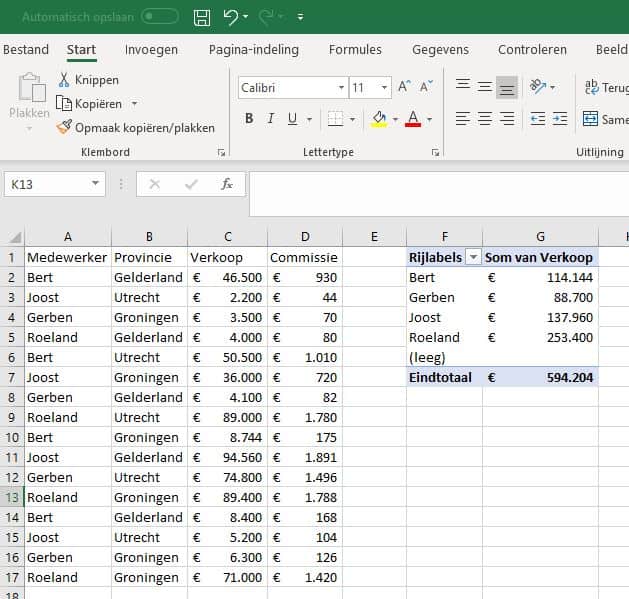The width and height of the screenshot is (629, 599).
Task: Click the merge cells Samenvoegen icon
Action: (x=590, y=119)
